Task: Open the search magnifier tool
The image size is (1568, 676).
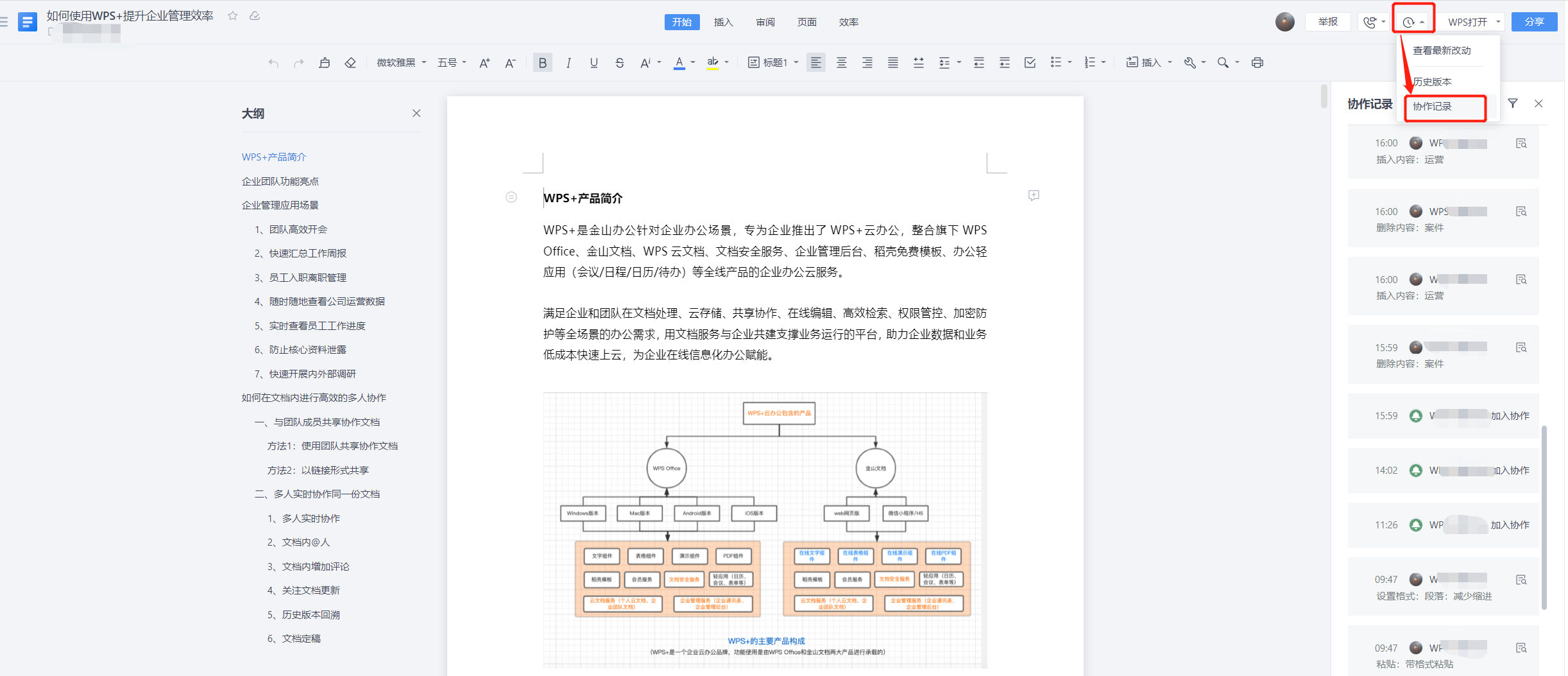Action: (1223, 62)
